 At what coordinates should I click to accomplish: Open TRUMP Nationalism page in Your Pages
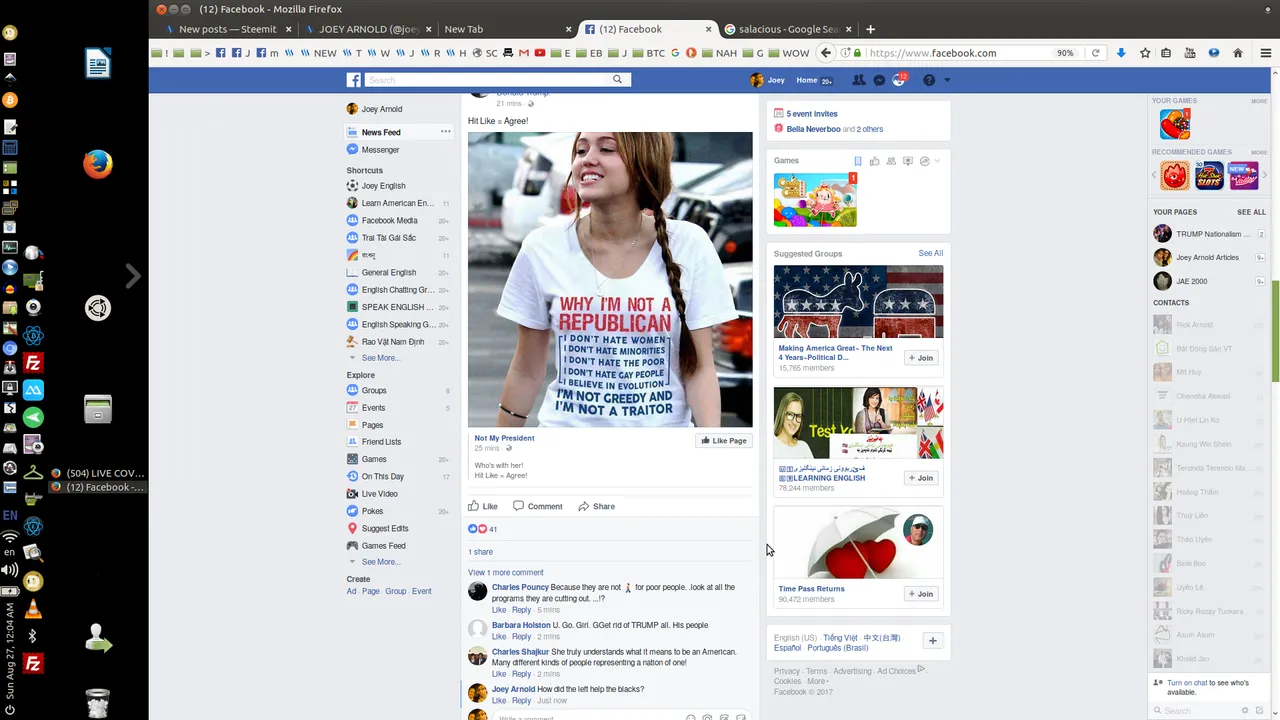1208,234
